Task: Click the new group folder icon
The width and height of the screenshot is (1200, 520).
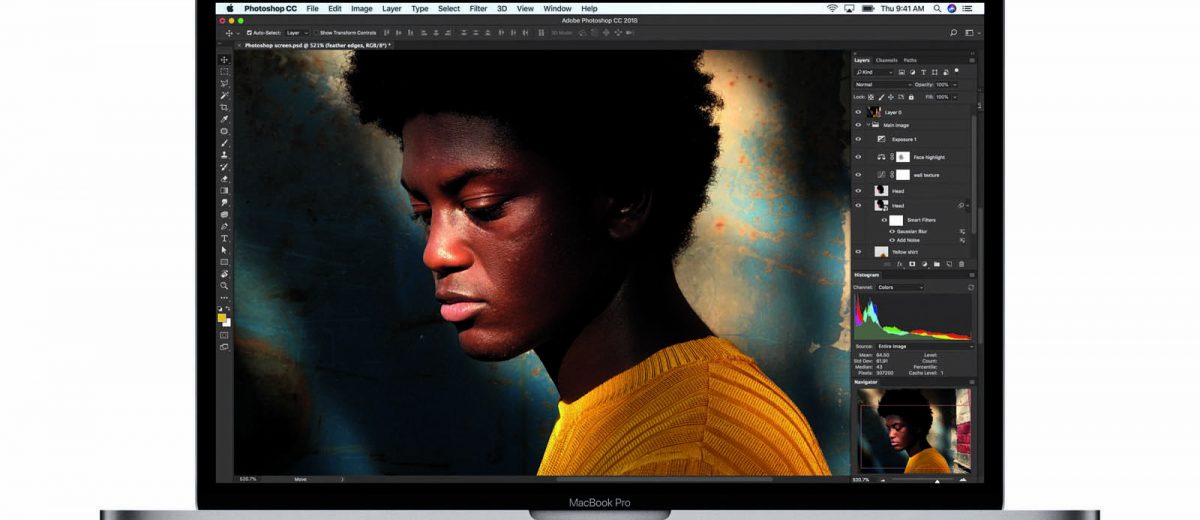Action: pyautogui.click(x=937, y=264)
